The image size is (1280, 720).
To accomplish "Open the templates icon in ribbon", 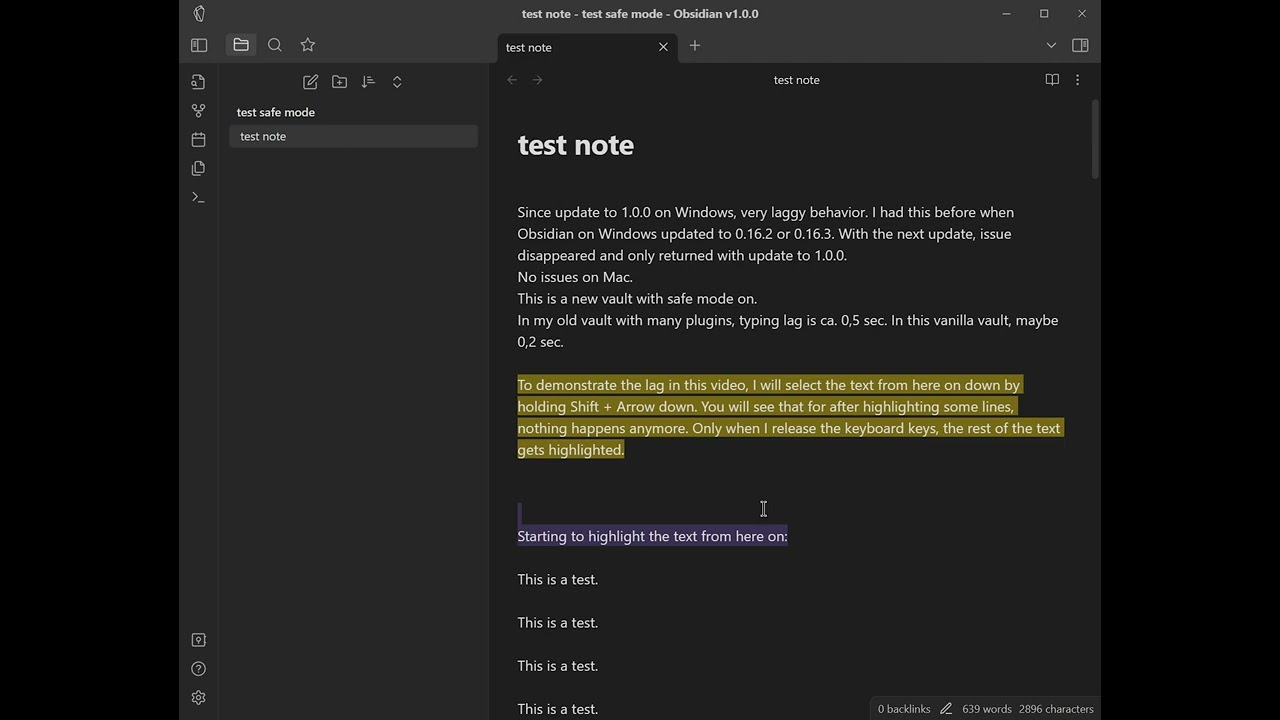I will click(x=198, y=168).
